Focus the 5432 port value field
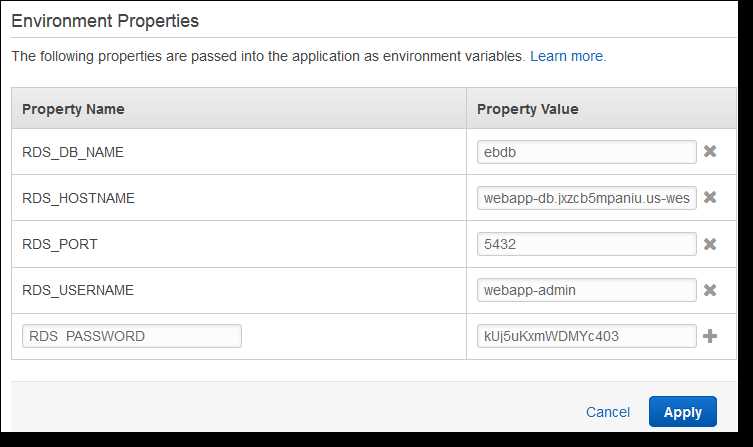This screenshot has height=447, width=753. pyautogui.click(x=587, y=244)
